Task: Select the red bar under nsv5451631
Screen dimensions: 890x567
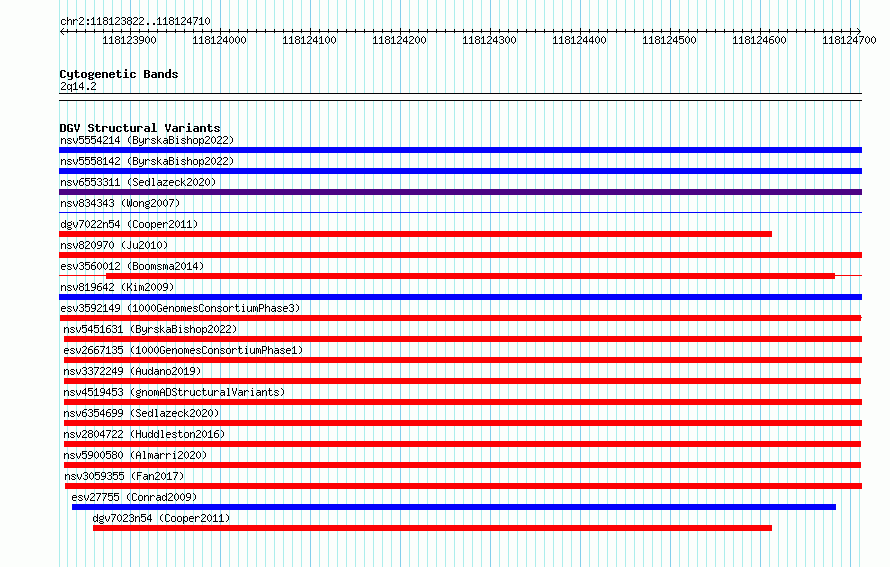Action: point(463,339)
